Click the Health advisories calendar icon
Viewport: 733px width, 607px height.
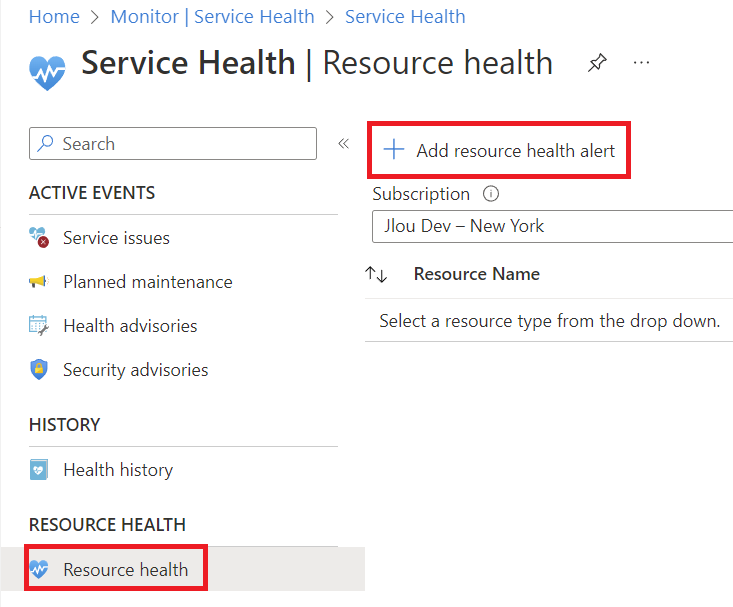coord(39,325)
